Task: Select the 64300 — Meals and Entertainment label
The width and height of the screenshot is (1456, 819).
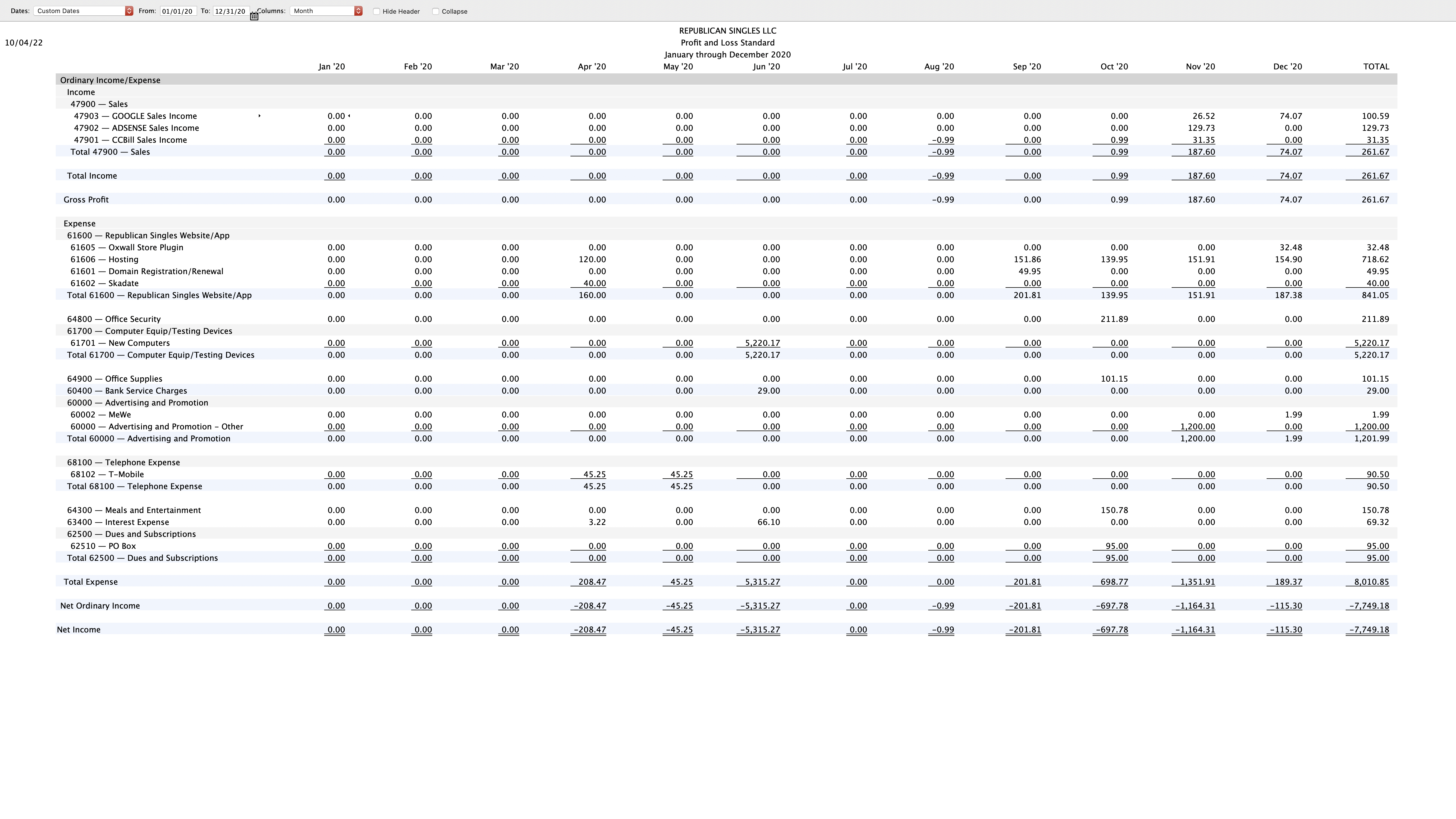Action: click(x=134, y=510)
